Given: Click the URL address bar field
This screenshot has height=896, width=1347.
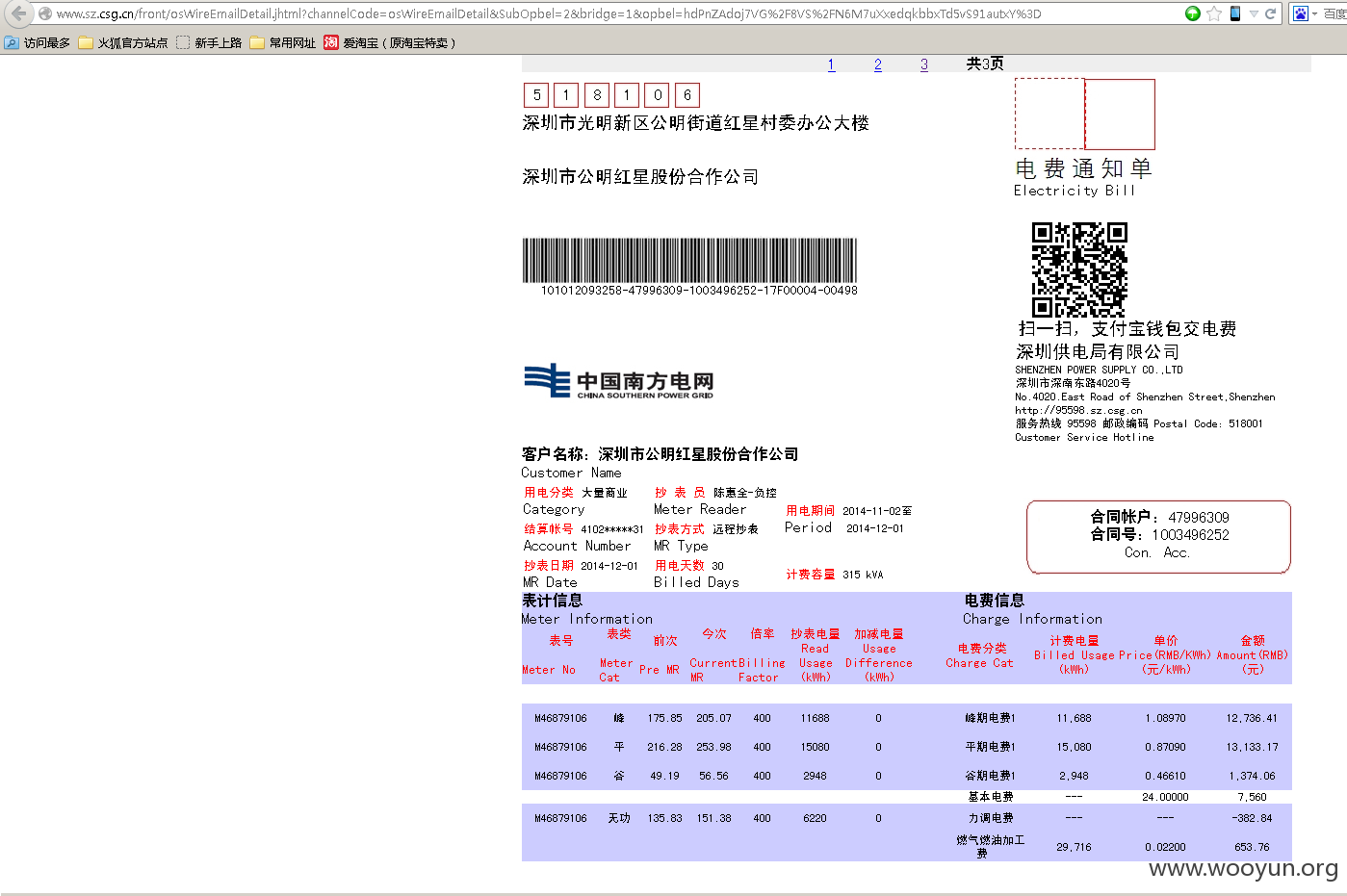Looking at the screenshot, I should click(x=616, y=13).
